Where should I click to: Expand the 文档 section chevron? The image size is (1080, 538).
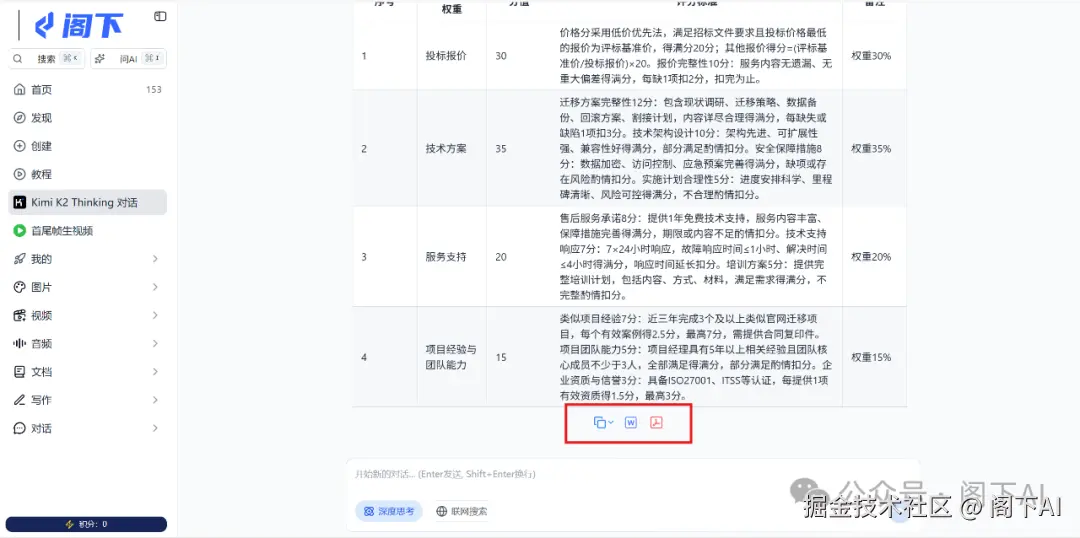pos(155,372)
